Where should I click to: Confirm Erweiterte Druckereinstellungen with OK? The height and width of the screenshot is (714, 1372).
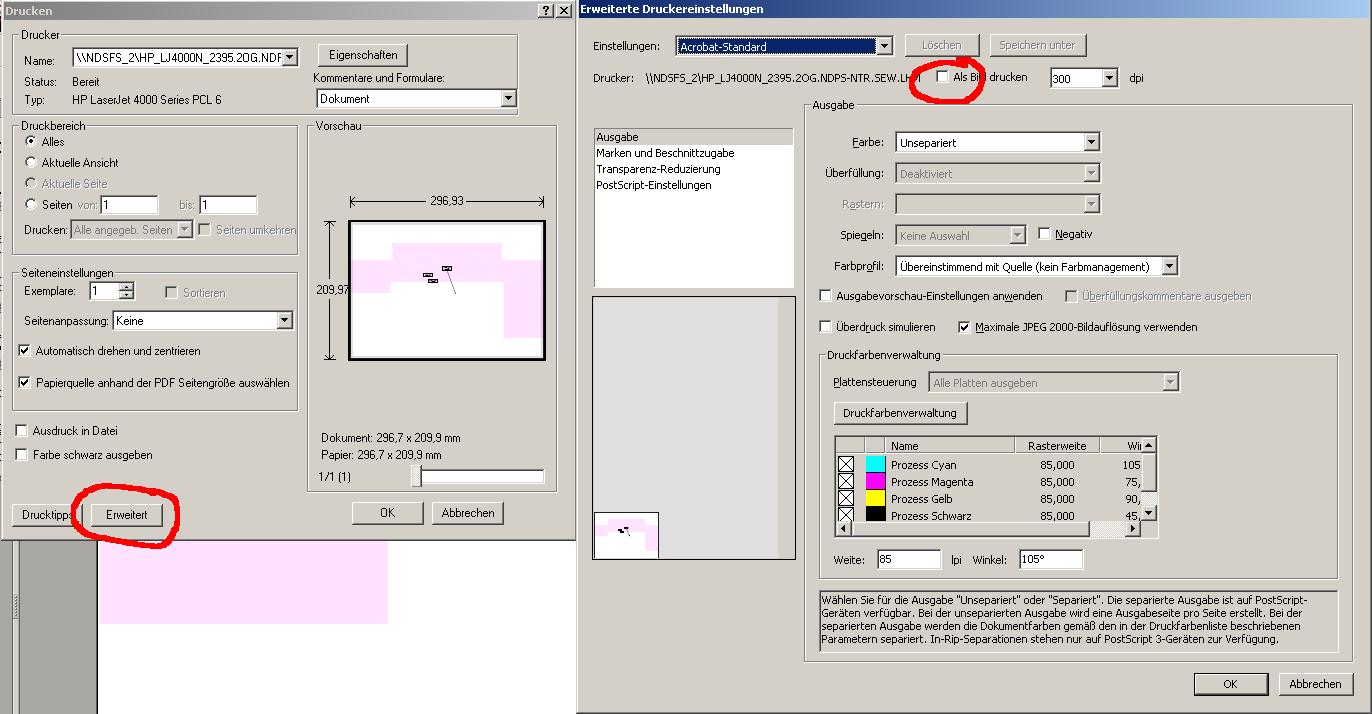pyautogui.click(x=1230, y=684)
